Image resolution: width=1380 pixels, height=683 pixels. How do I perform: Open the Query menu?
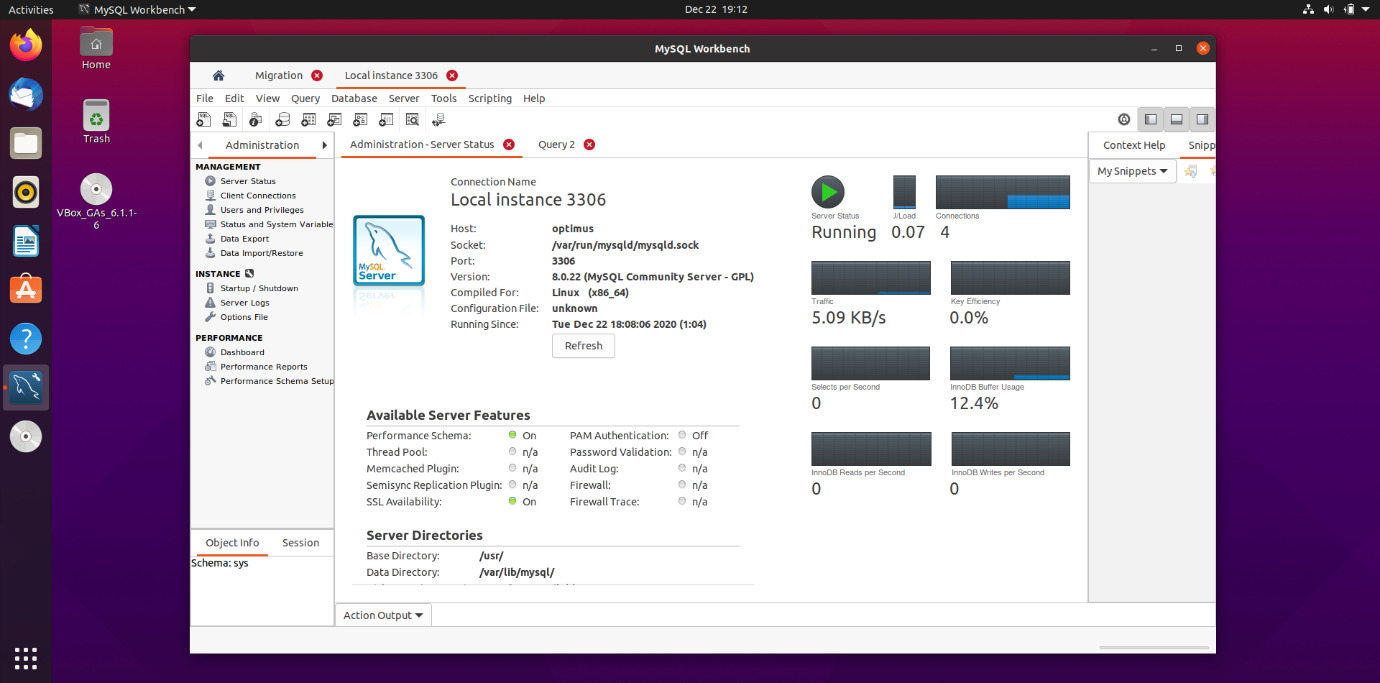point(305,98)
